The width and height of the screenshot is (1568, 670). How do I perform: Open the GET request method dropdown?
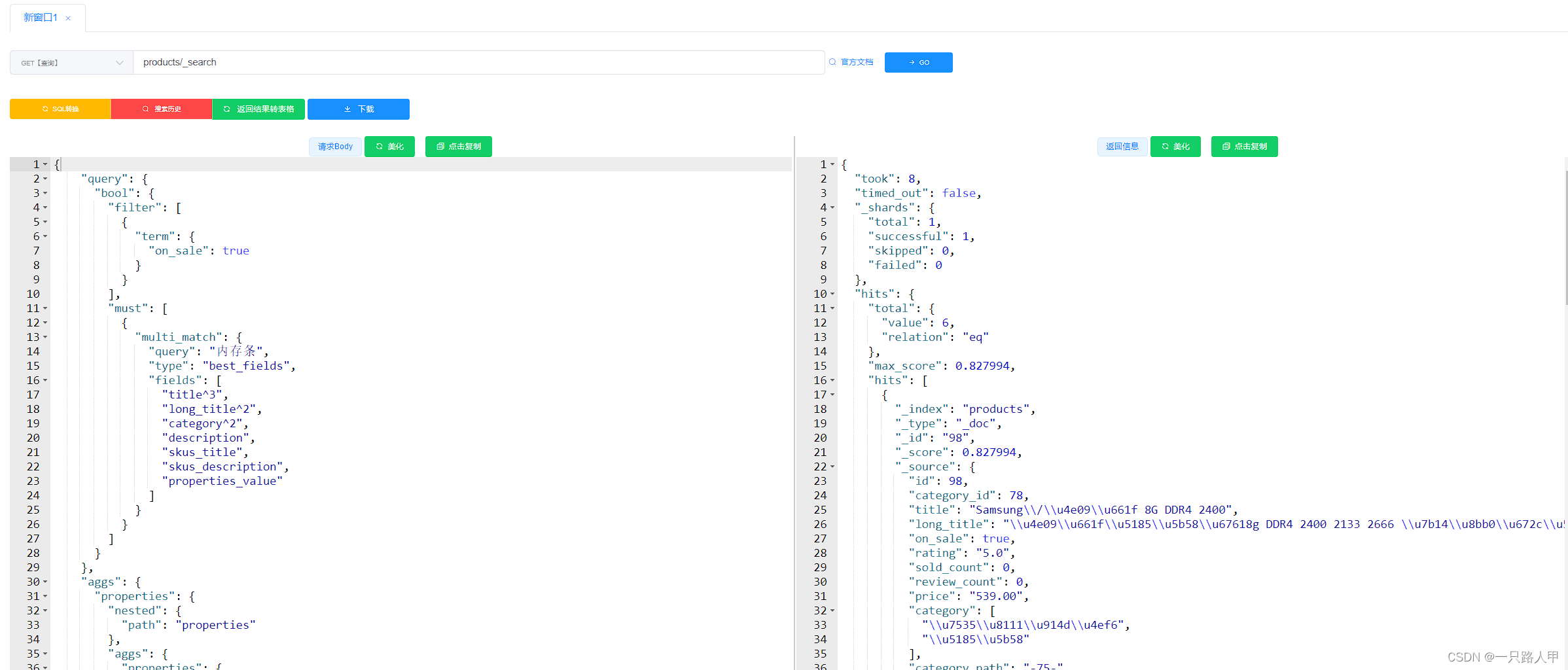71,63
